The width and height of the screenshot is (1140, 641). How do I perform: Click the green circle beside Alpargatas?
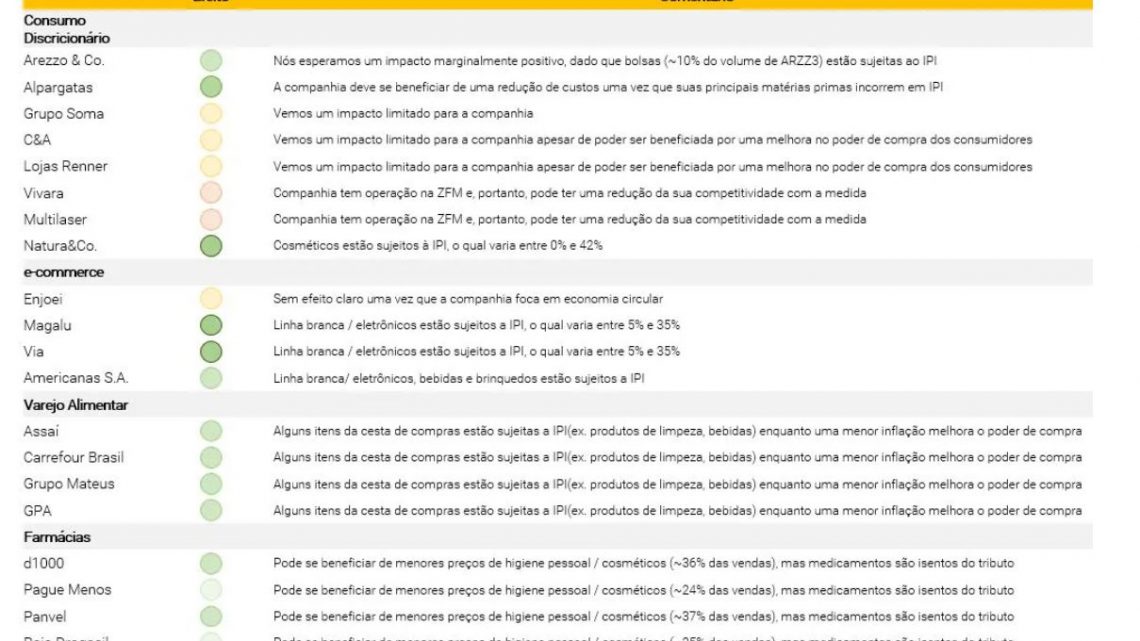pos(211,87)
